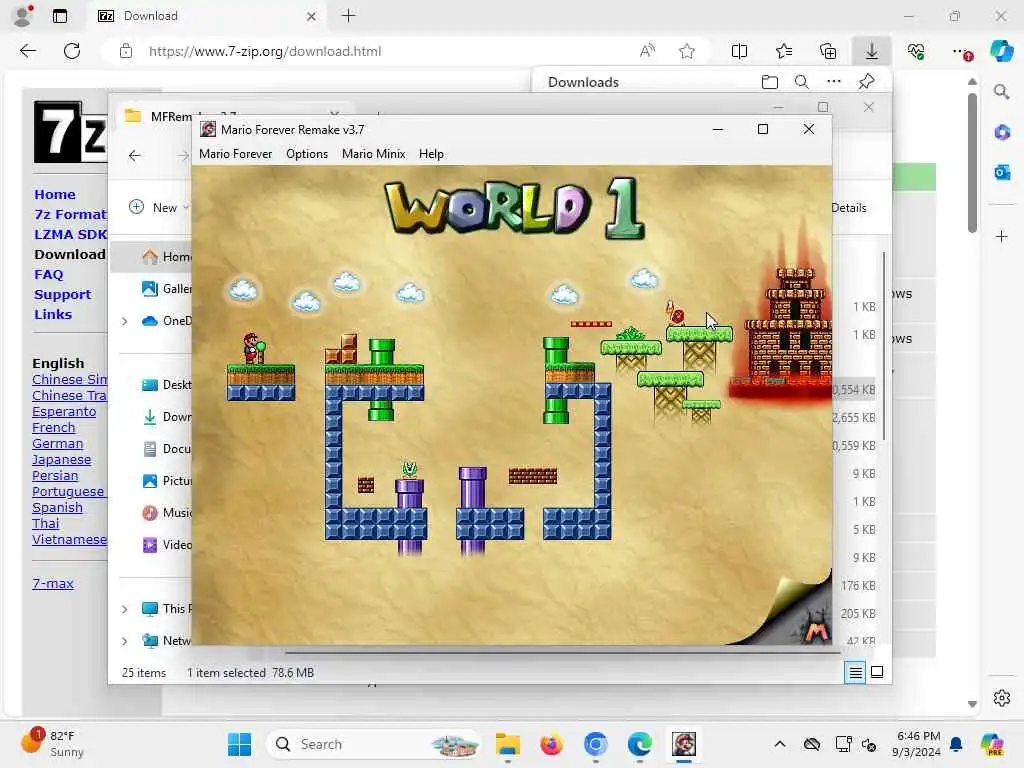The width and height of the screenshot is (1024, 768).
Task: Click New button in File Explorer
Action: click(157, 207)
